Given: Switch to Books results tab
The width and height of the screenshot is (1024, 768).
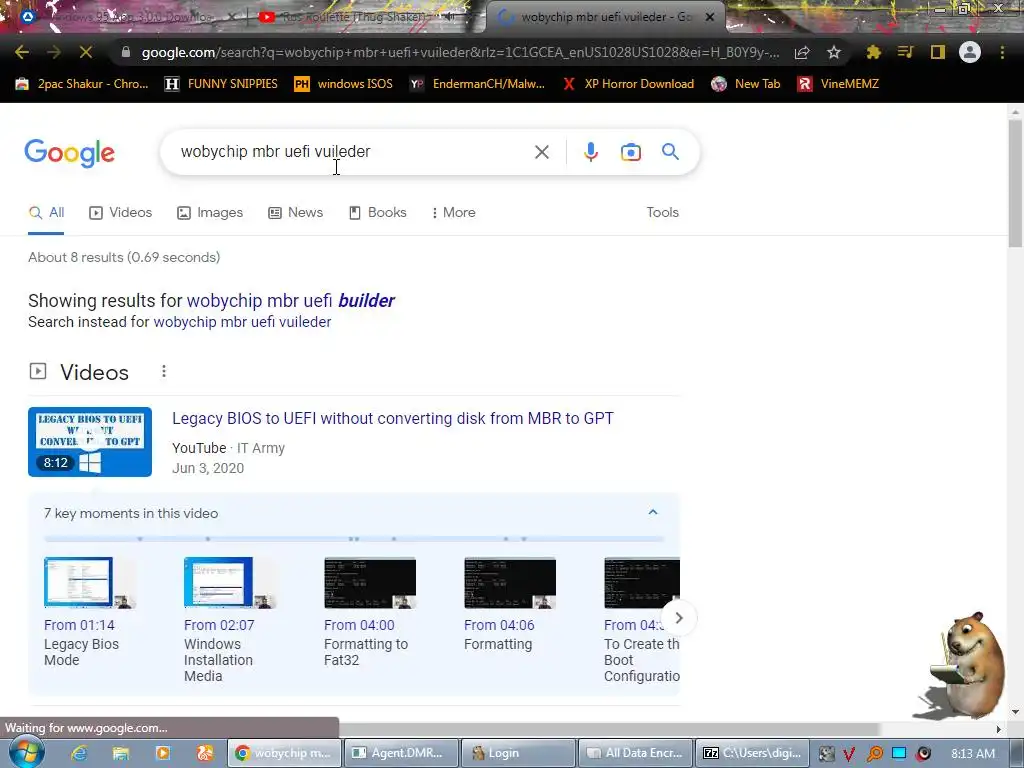Looking at the screenshot, I should click(377, 212).
